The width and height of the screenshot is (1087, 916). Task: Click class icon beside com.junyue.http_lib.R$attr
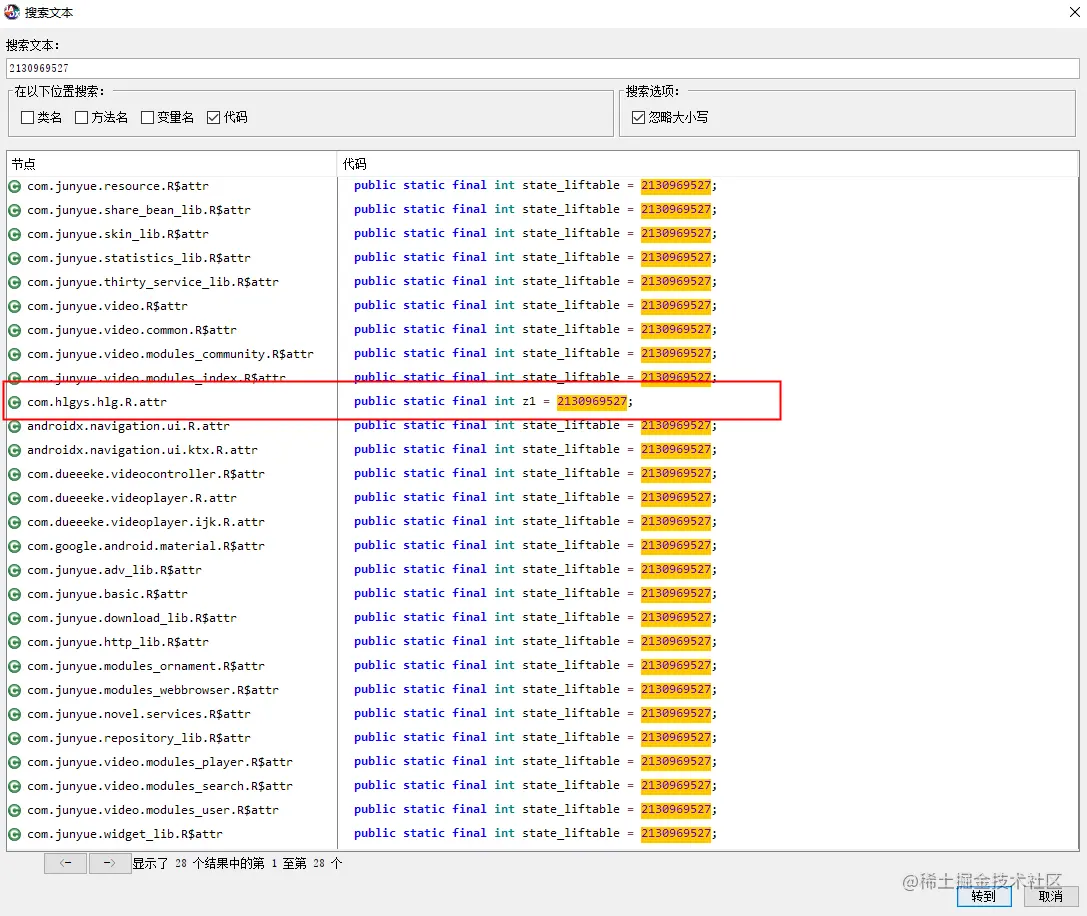(14, 642)
